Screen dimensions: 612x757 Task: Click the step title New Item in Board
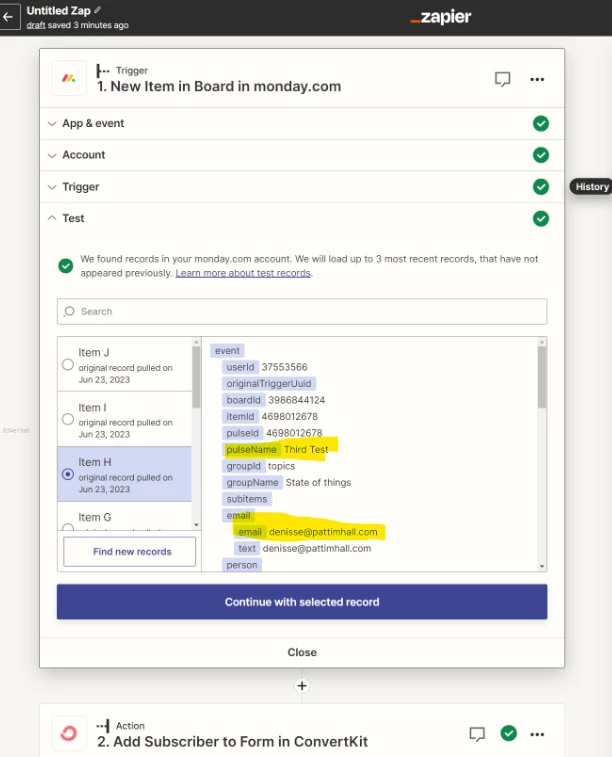[x=219, y=86]
